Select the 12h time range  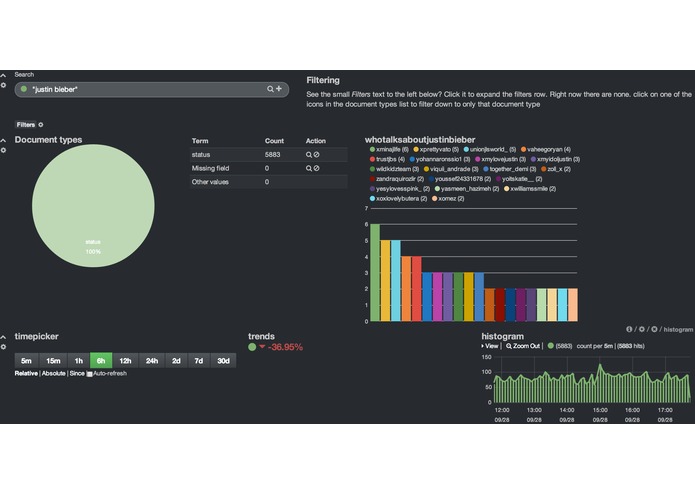pyautogui.click(x=125, y=361)
